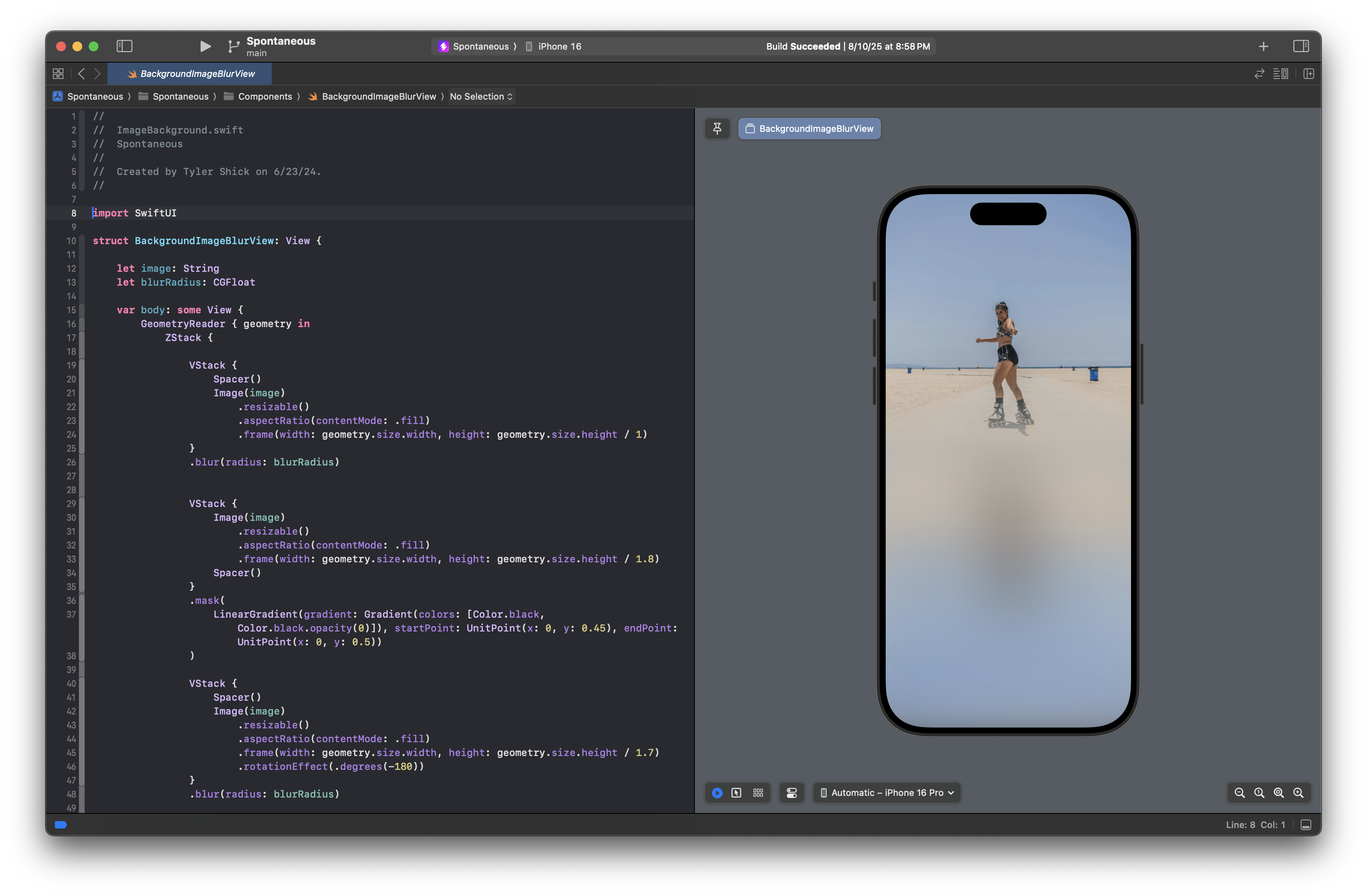Add a new item with the plus button
This screenshot has width=1367, height=896.
click(1263, 46)
